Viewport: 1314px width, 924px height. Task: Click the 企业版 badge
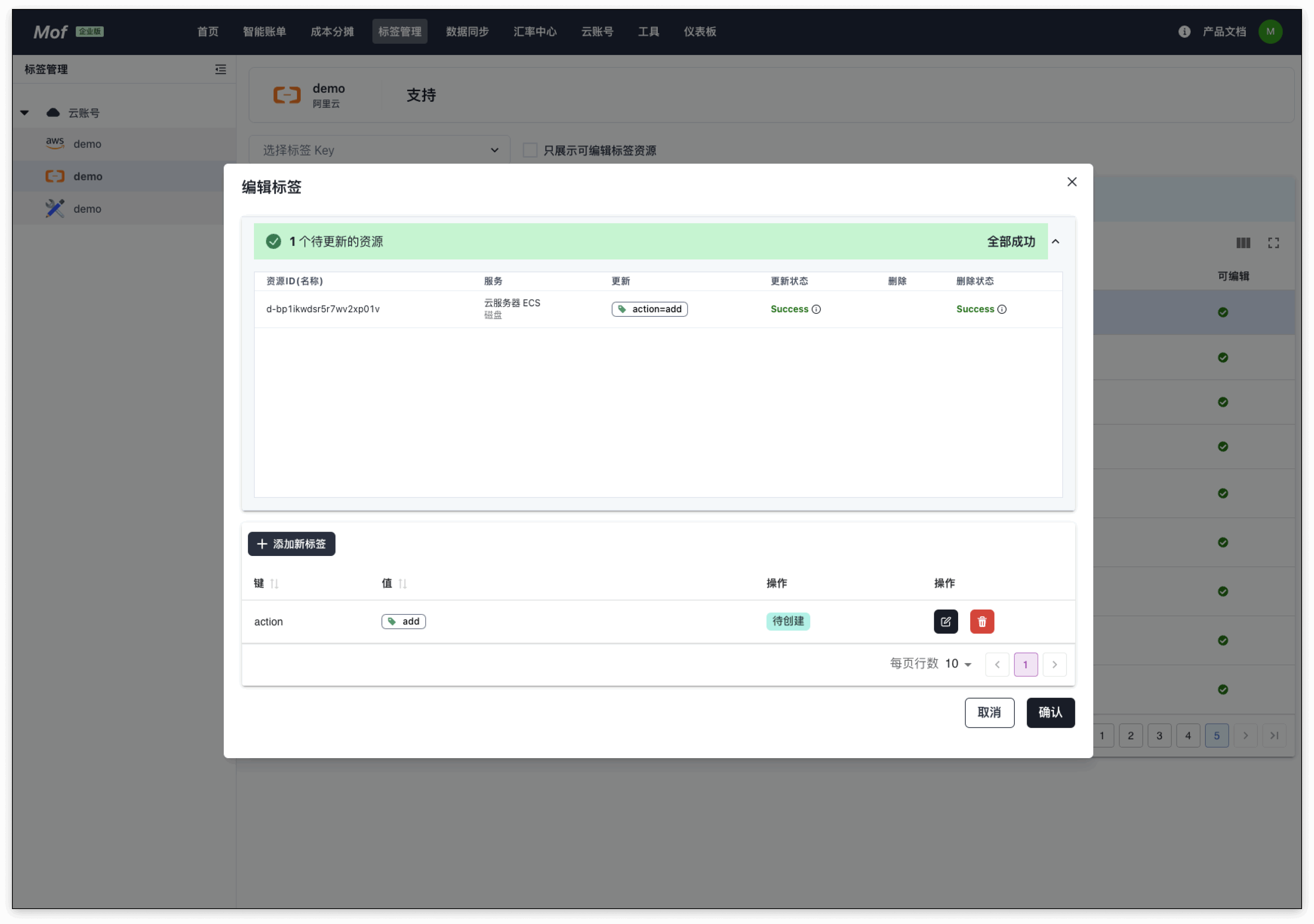[x=89, y=31]
